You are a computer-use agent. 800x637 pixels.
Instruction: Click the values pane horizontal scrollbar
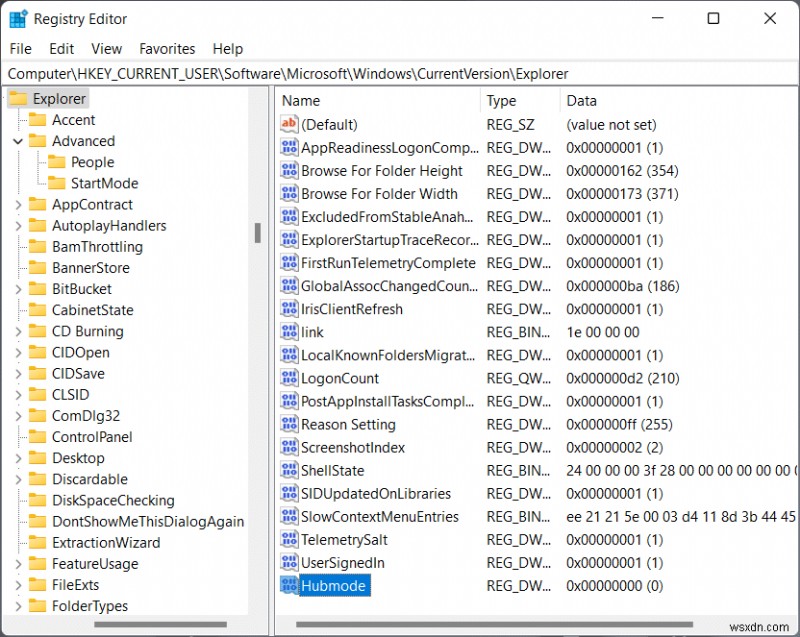(494, 624)
